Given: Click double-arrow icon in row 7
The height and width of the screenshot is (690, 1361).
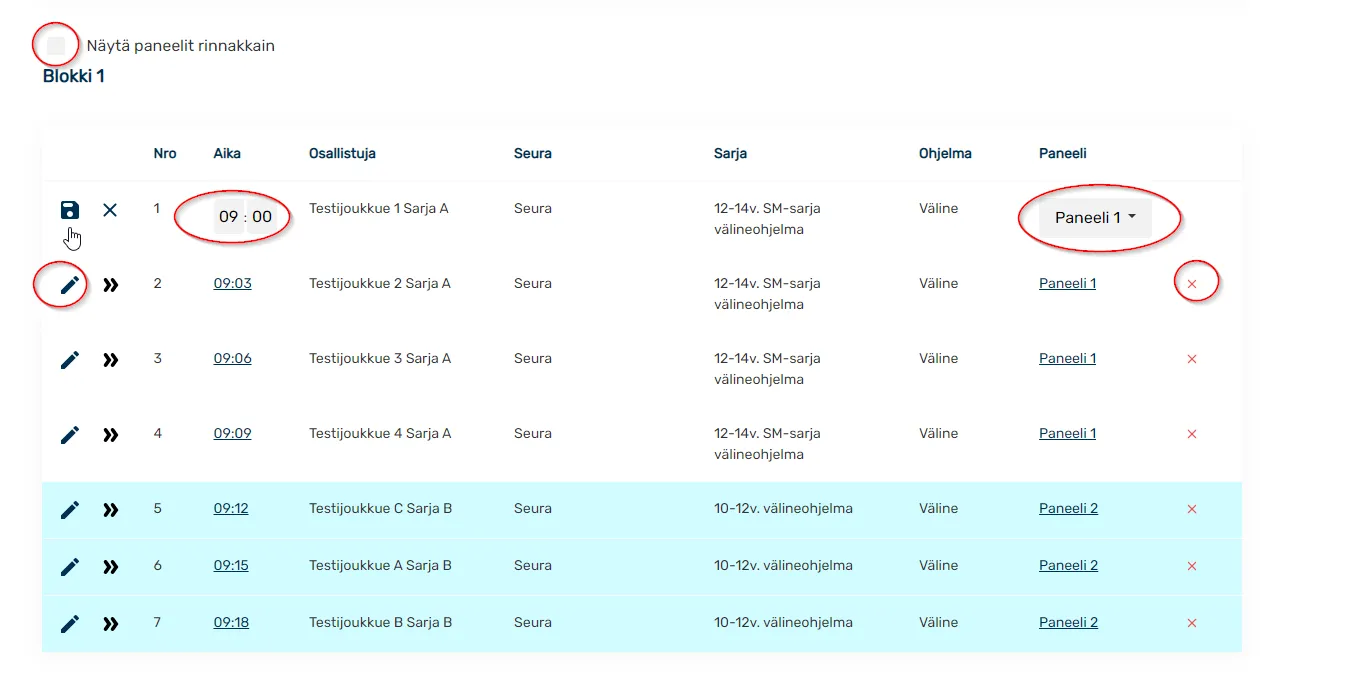Looking at the screenshot, I should [x=111, y=624].
